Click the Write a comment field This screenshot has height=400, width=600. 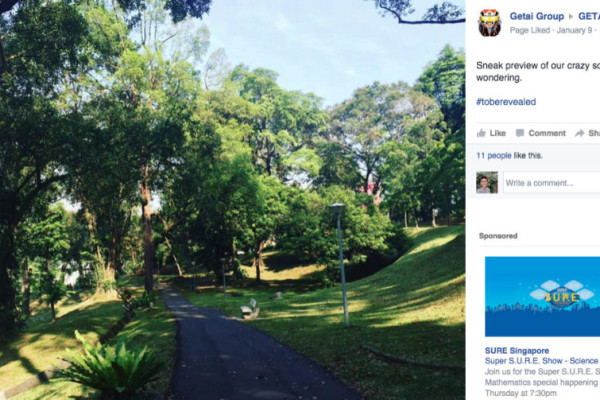[x=552, y=183]
